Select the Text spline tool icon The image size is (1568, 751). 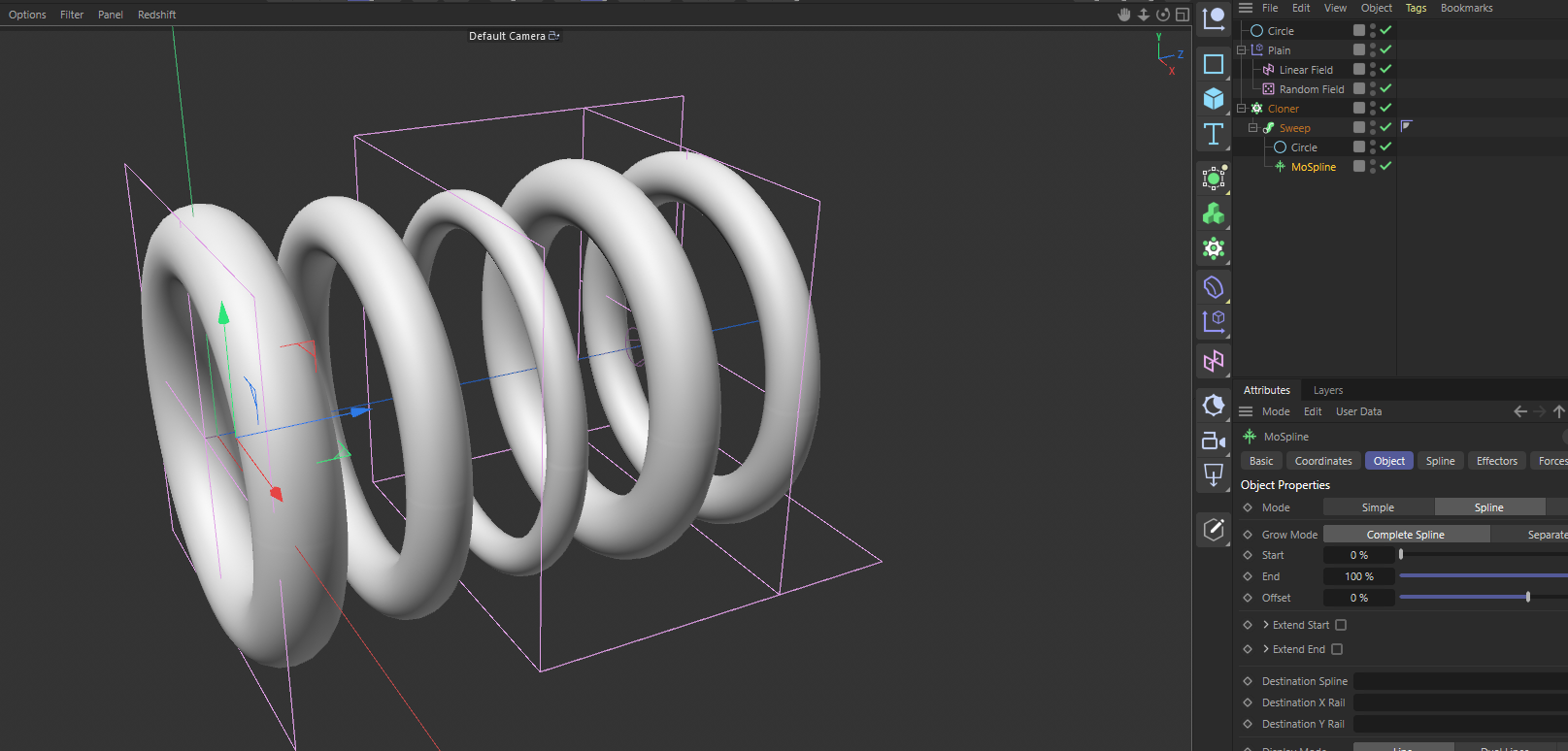(x=1213, y=134)
